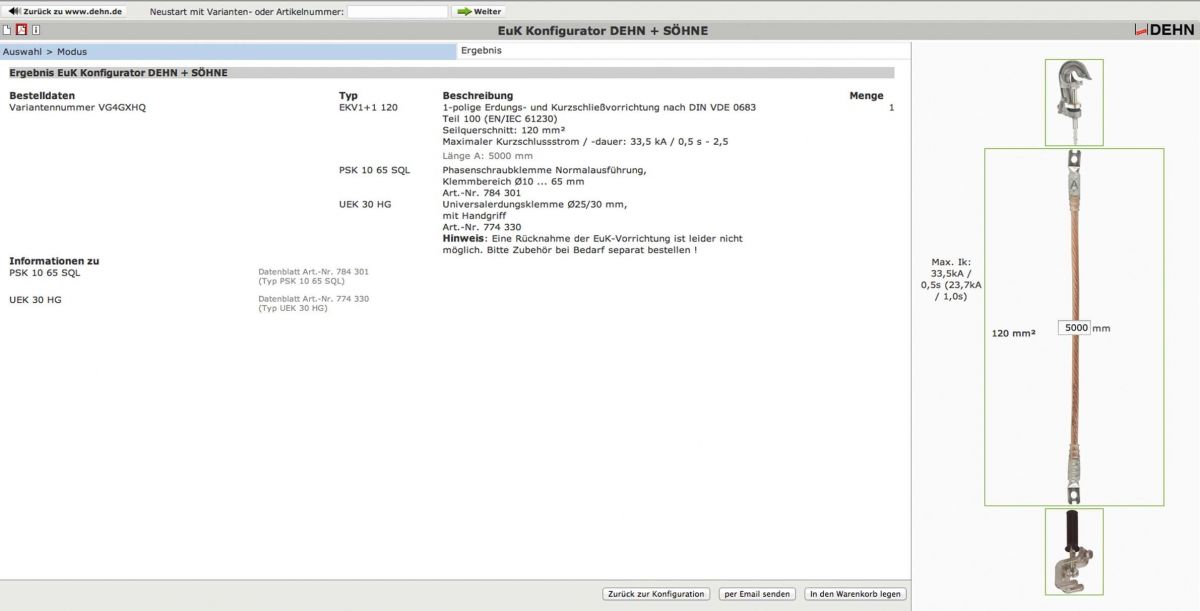Open the Ergebnis tab

[x=482, y=50]
